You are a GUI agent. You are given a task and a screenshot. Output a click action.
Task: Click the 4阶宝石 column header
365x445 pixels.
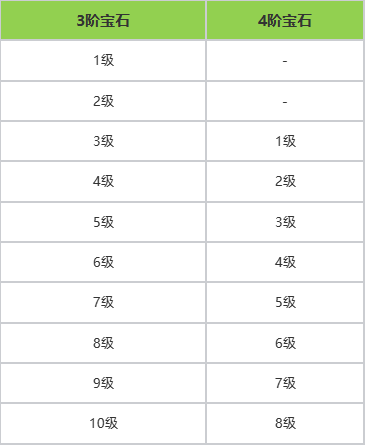[285, 20]
